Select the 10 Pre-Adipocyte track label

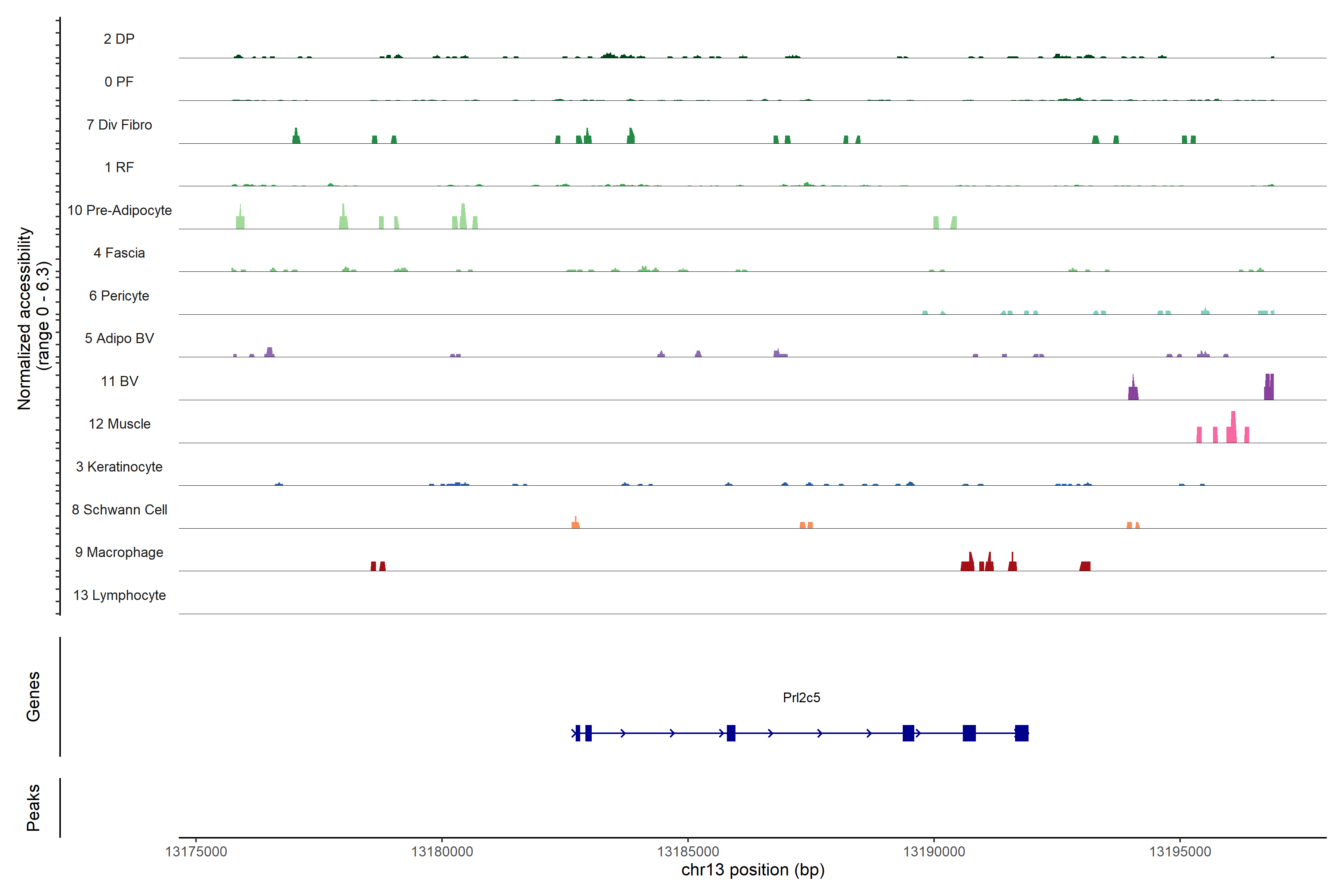(x=119, y=210)
